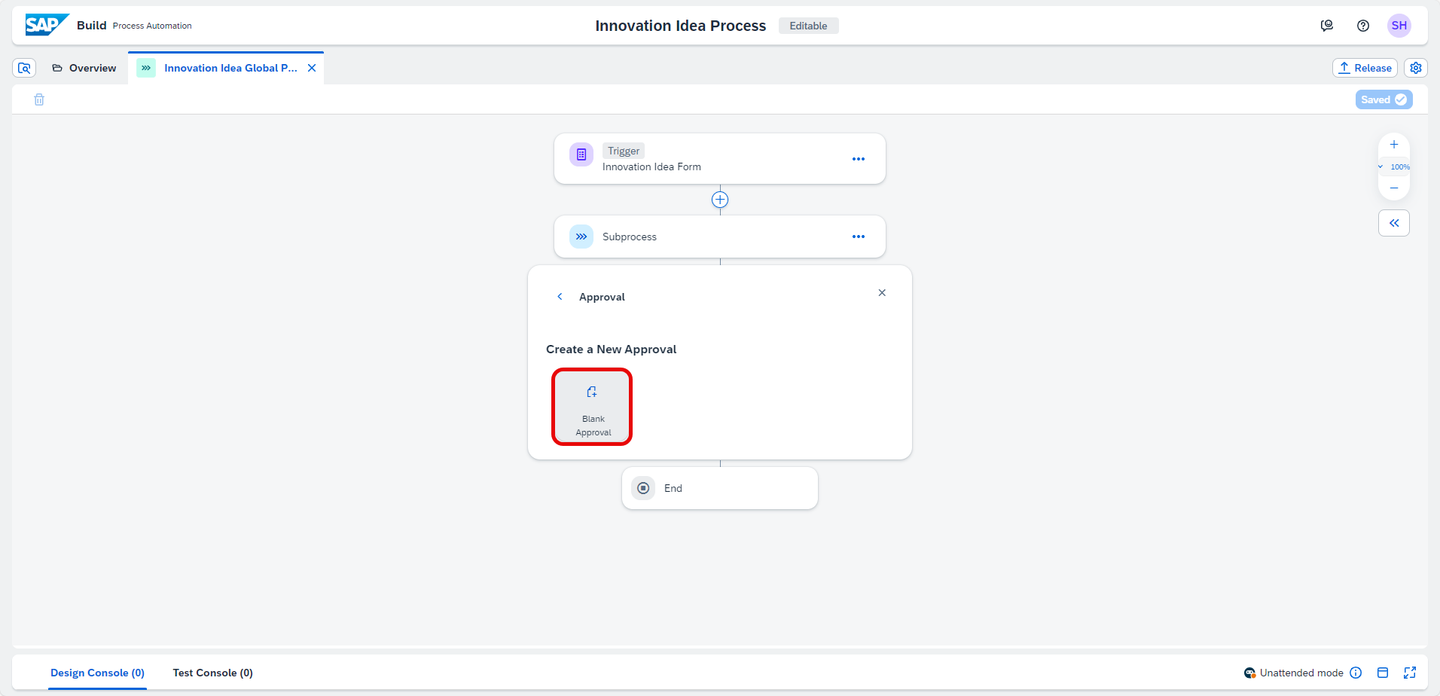Click the SAP logo

(47, 25)
